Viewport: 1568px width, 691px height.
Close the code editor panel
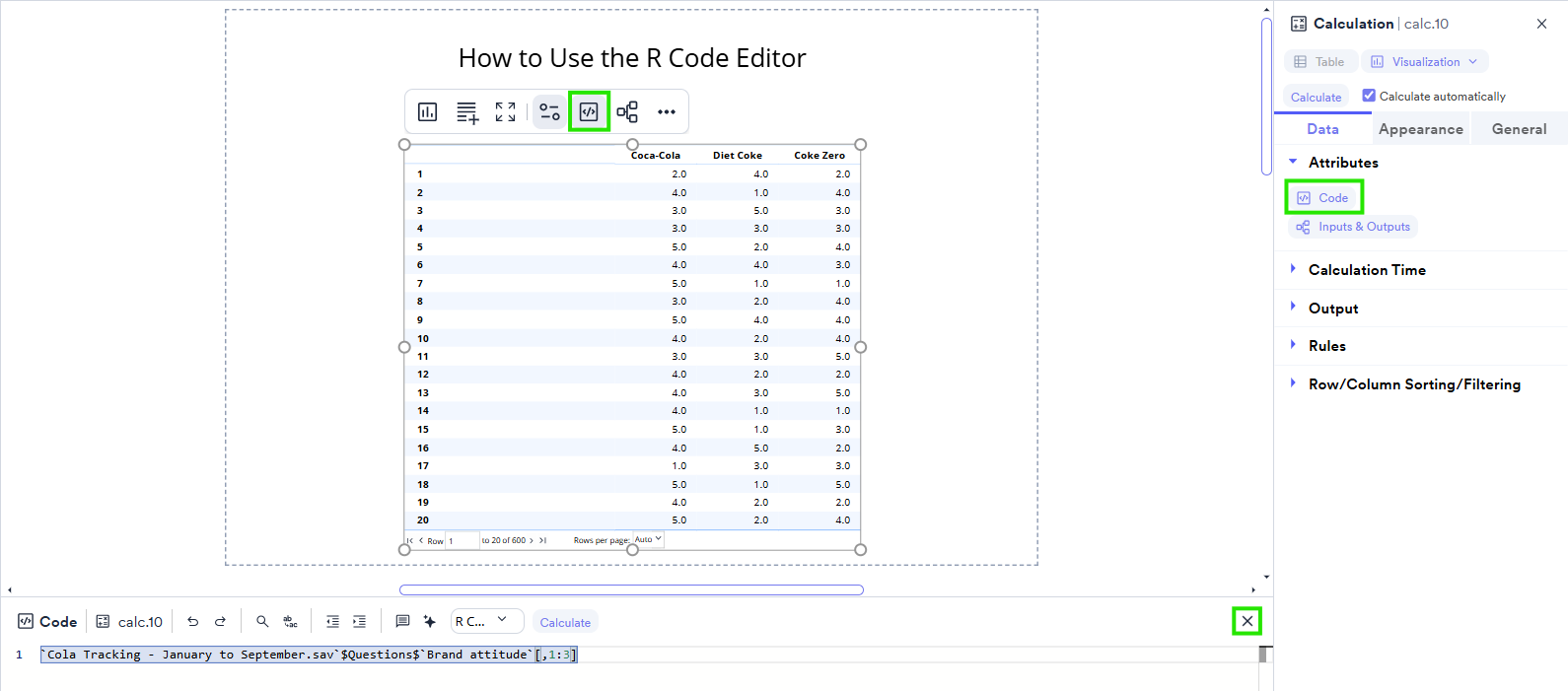pos(1247,621)
